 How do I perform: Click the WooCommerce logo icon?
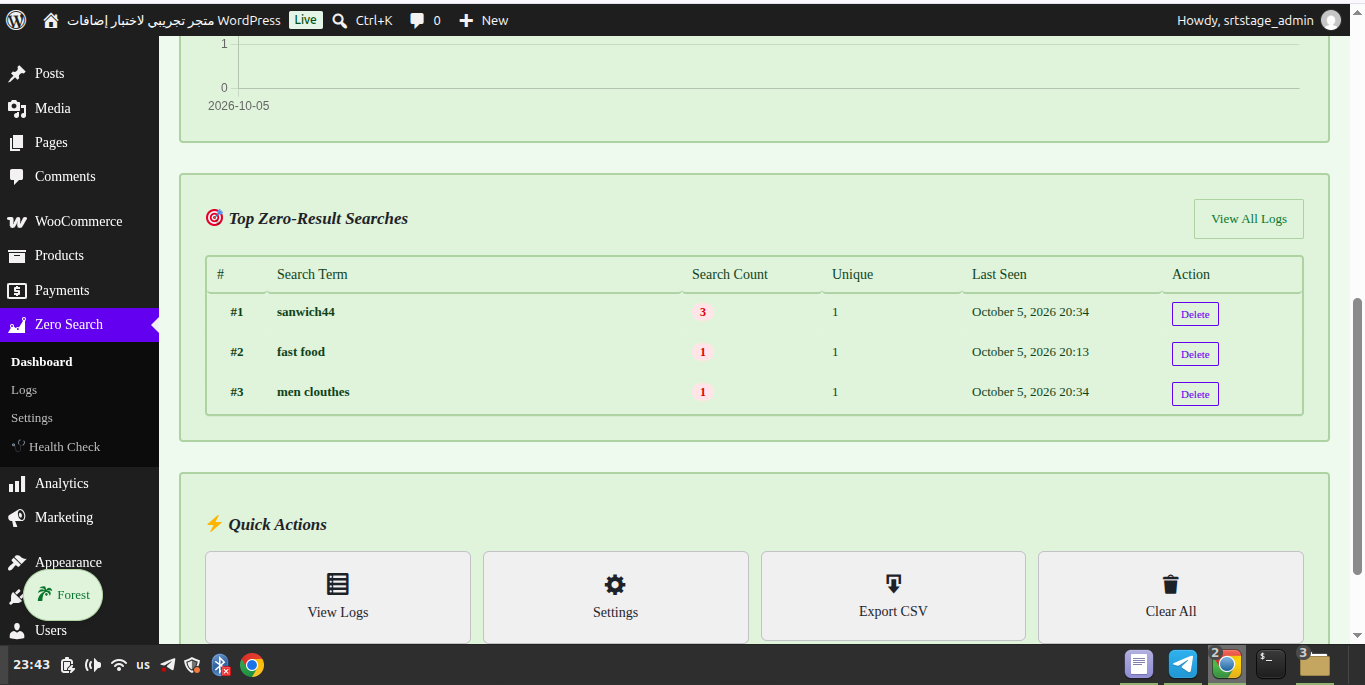[x=17, y=222]
